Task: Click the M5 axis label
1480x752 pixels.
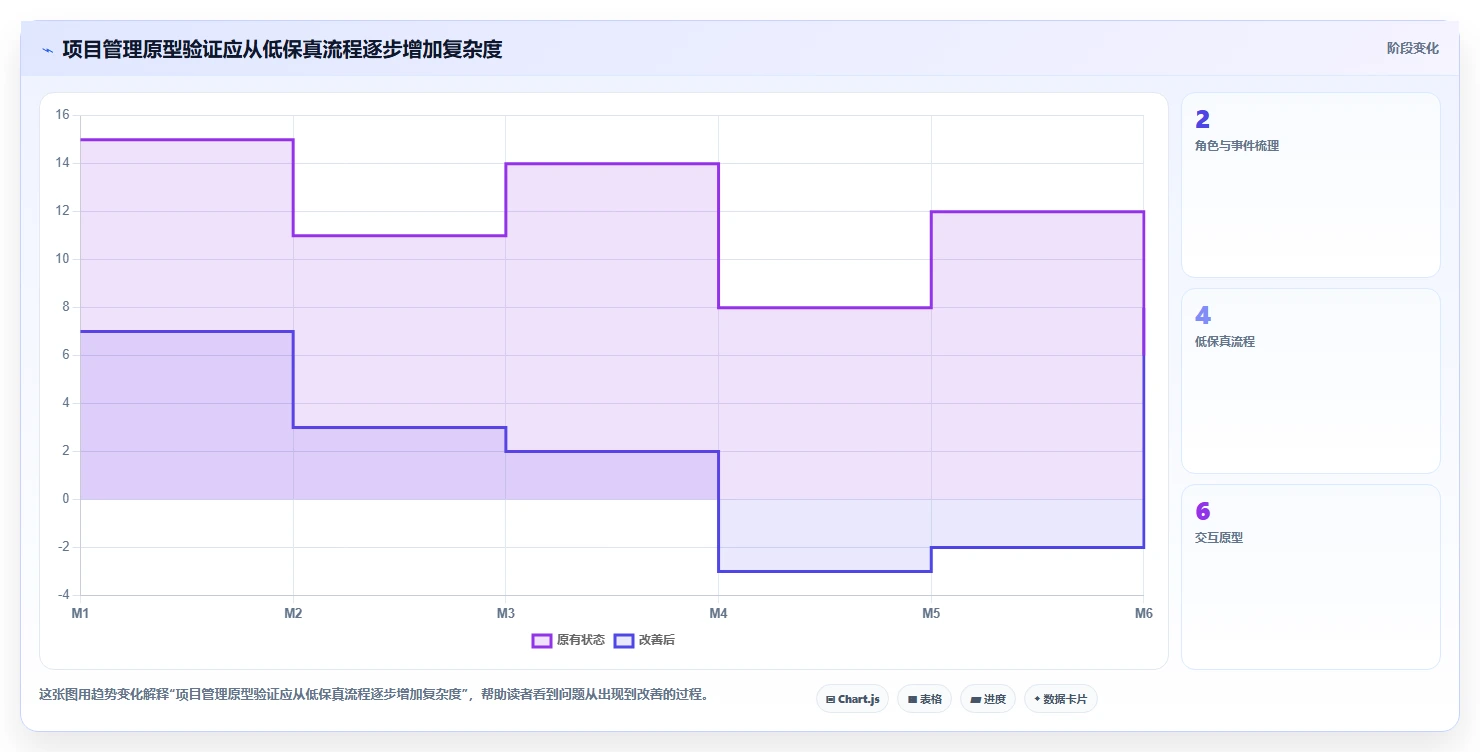Action: coord(931,614)
